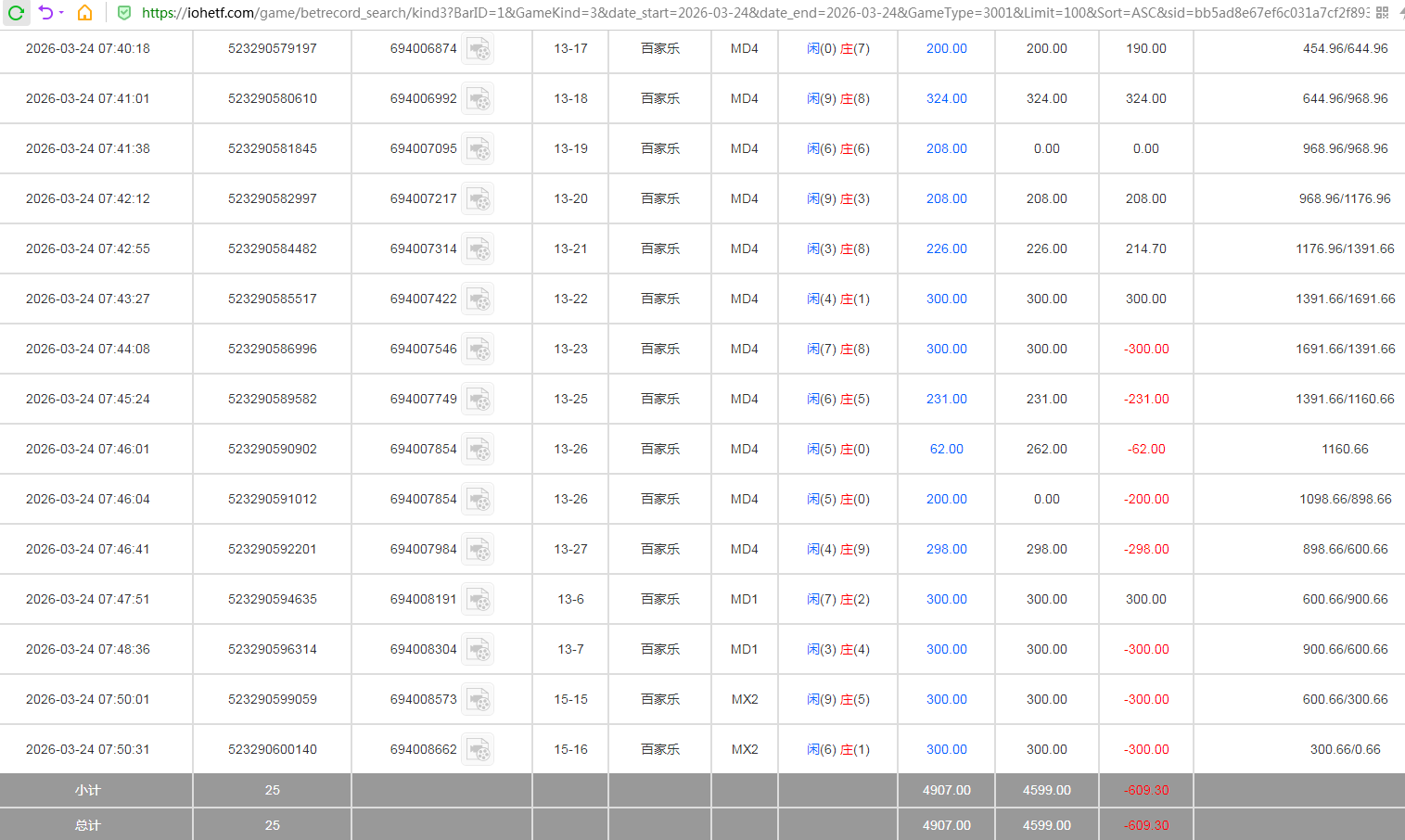This screenshot has height=840, width=1405.
Task: Click the address bar URL field
Action: (x=742, y=13)
